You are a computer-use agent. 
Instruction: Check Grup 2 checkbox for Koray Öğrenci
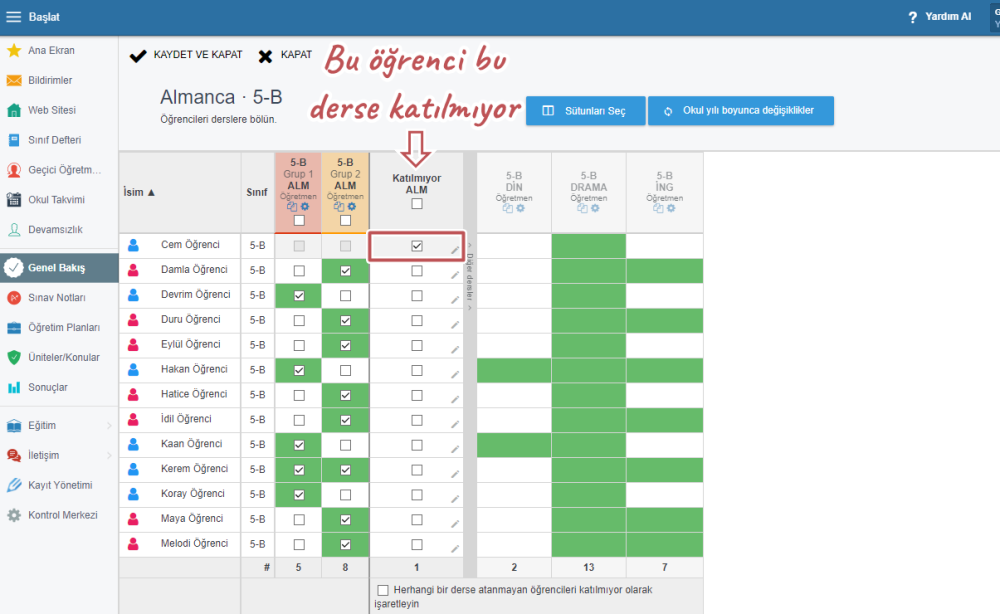point(346,495)
